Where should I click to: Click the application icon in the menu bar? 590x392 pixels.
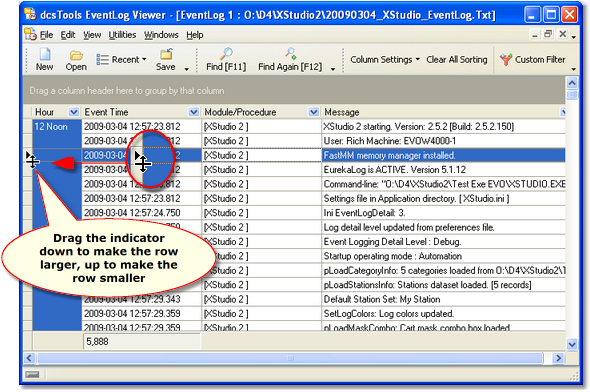click(30, 35)
